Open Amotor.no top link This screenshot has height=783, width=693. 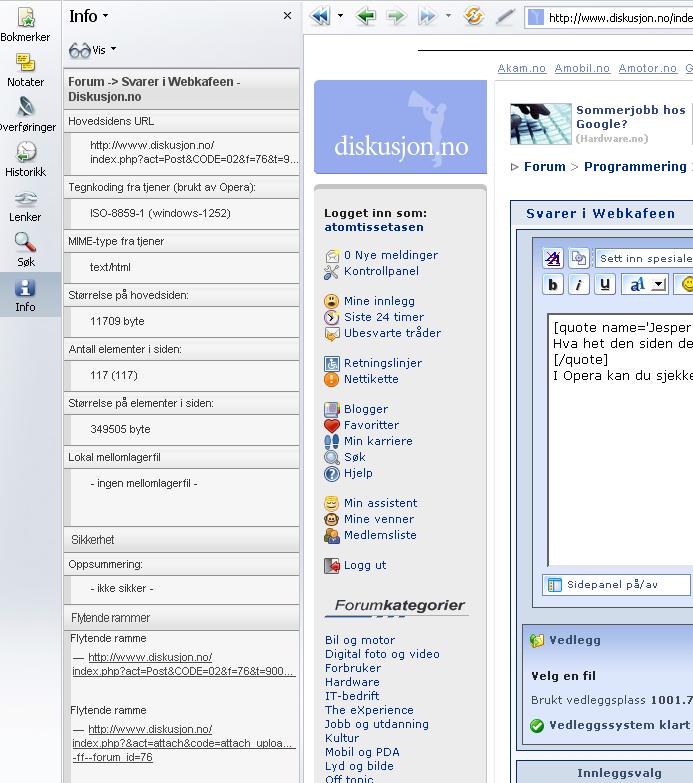coord(648,68)
